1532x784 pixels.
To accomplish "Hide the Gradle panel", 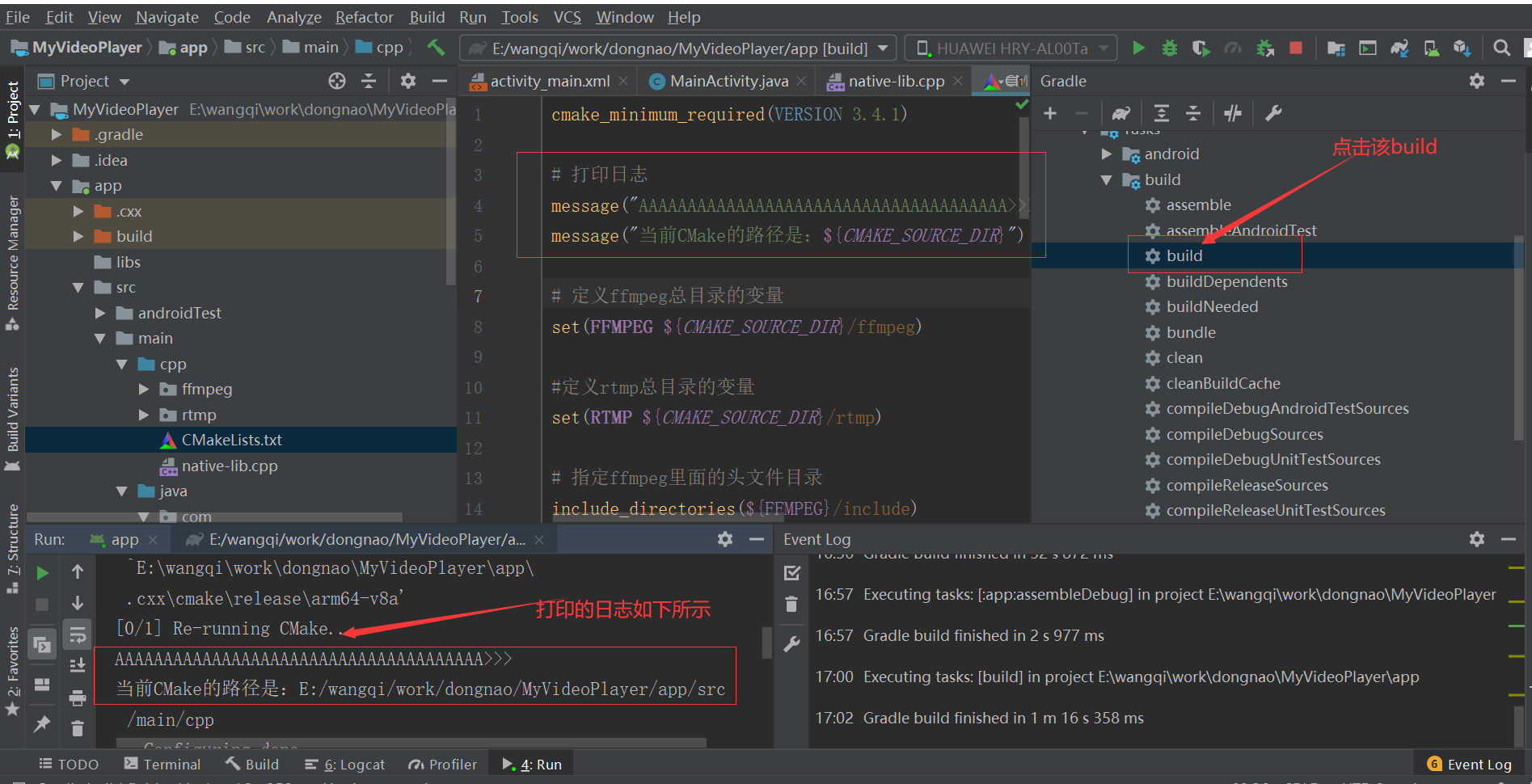I will tap(1509, 81).
